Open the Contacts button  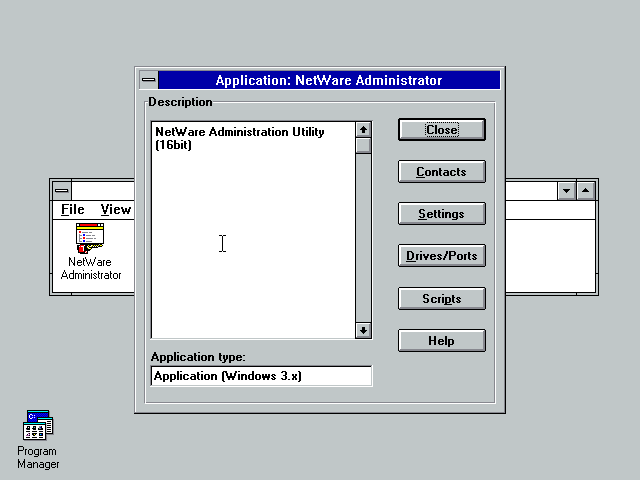pos(442,172)
